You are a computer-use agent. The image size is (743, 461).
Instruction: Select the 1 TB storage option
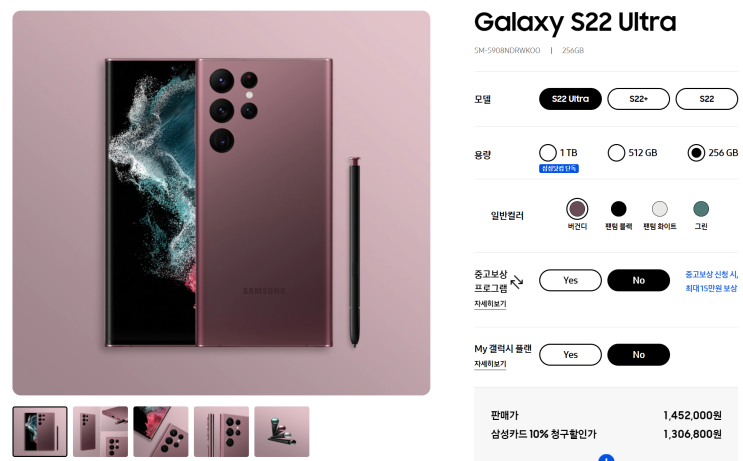[548, 153]
